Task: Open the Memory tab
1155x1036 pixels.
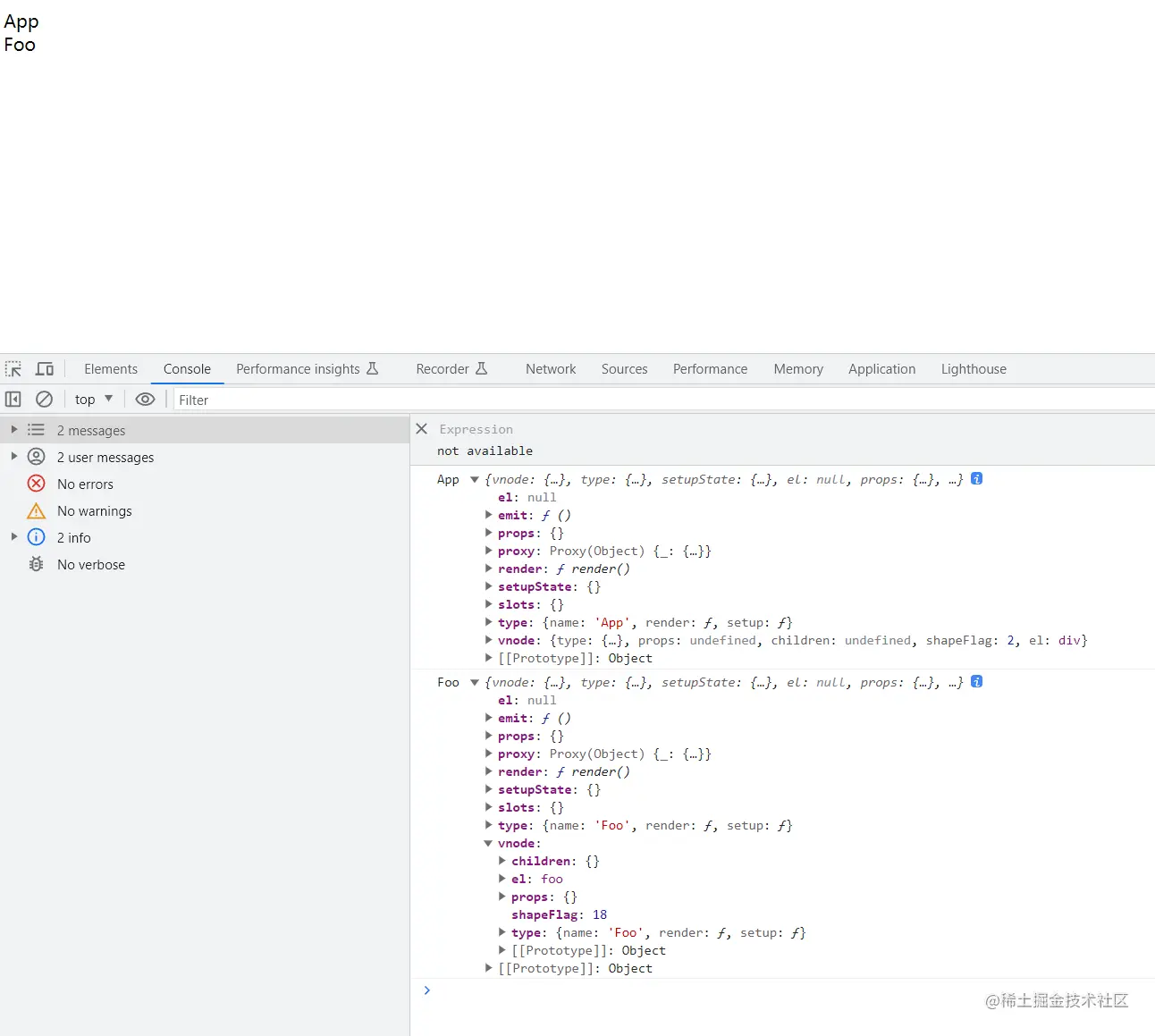Action: (798, 369)
